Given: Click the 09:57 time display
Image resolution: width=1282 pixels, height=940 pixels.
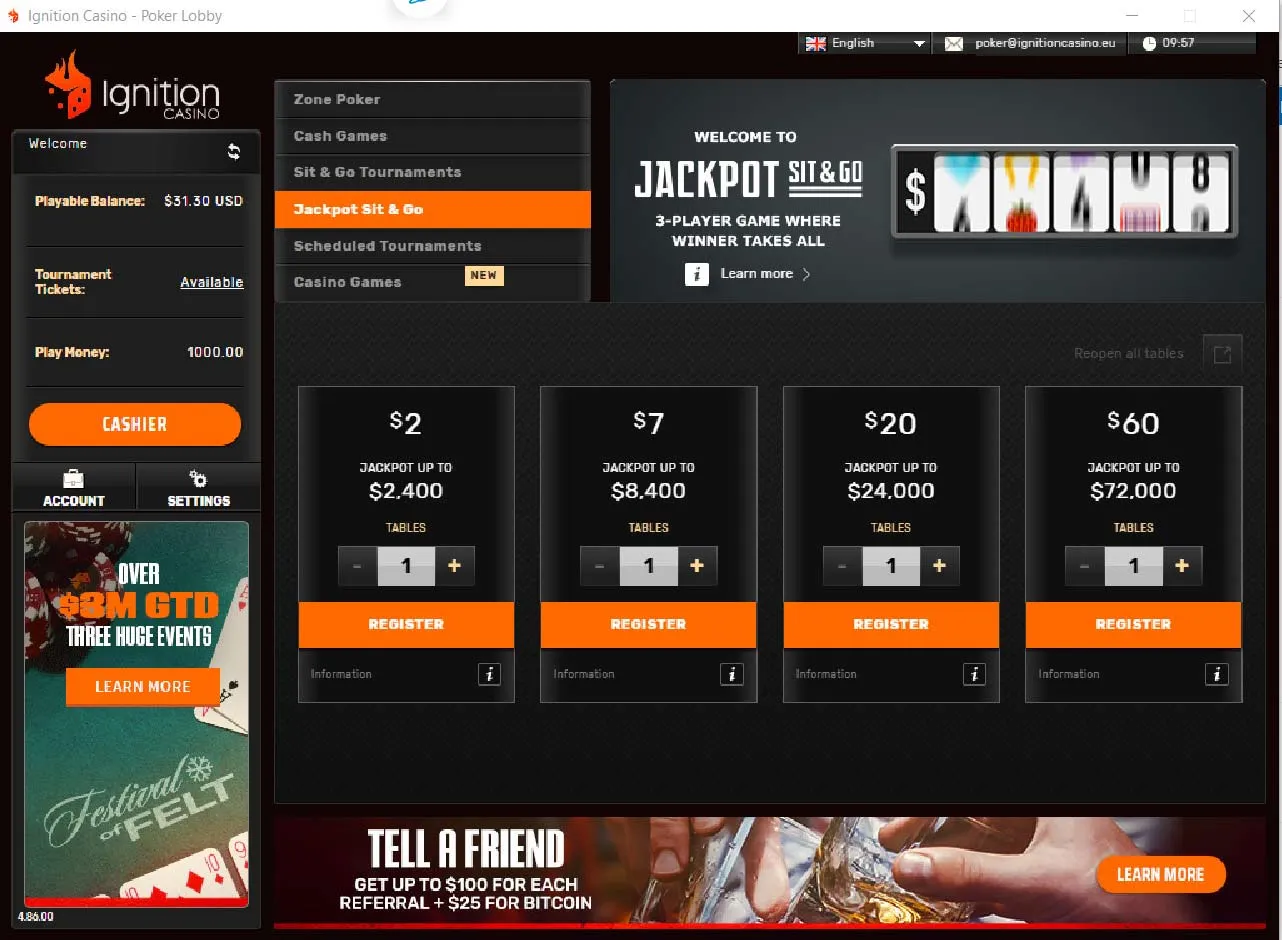Looking at the screenshot, I should 1178,44.
